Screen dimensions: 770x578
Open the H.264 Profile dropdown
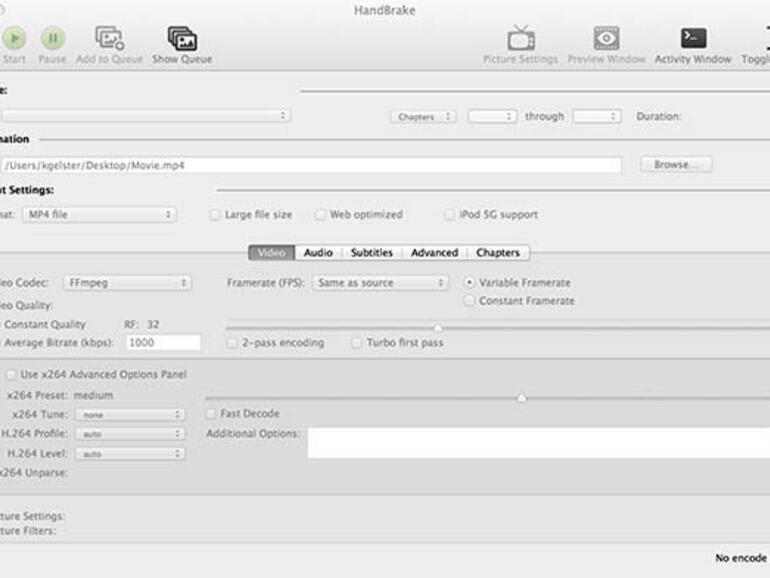coord(130,434)
